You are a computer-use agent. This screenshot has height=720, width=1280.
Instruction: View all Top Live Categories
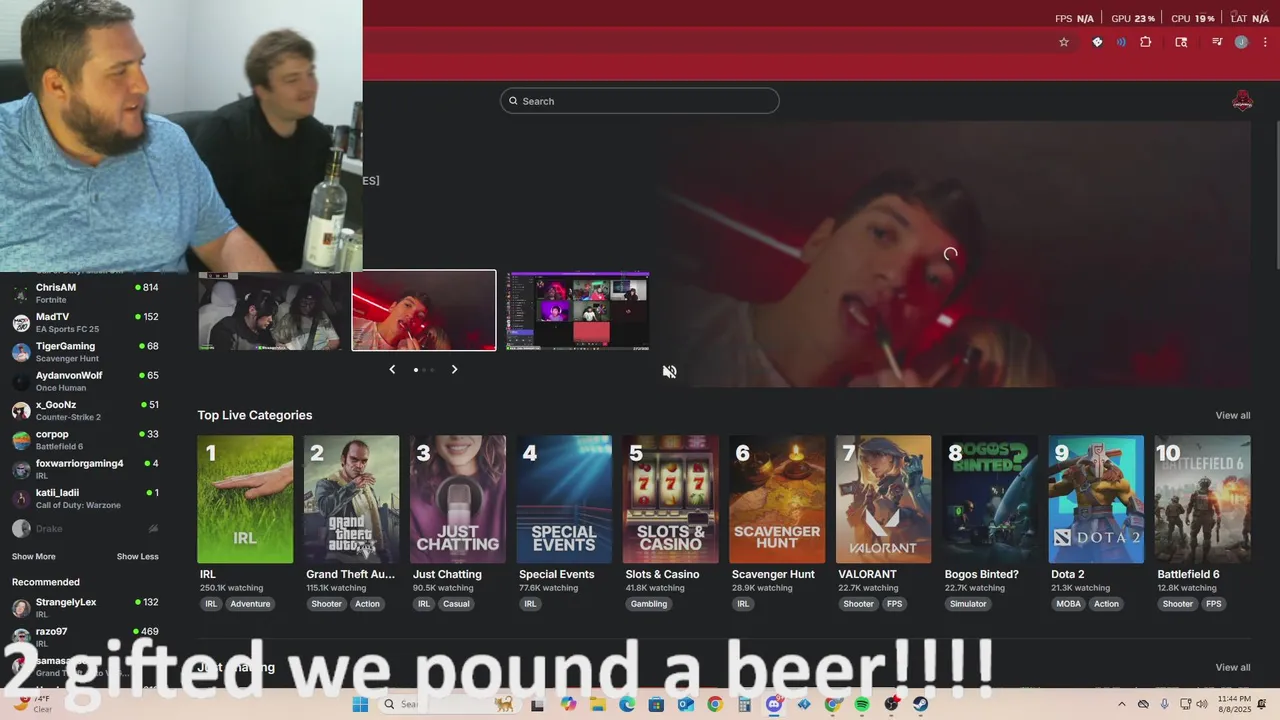pos(1232,415)
